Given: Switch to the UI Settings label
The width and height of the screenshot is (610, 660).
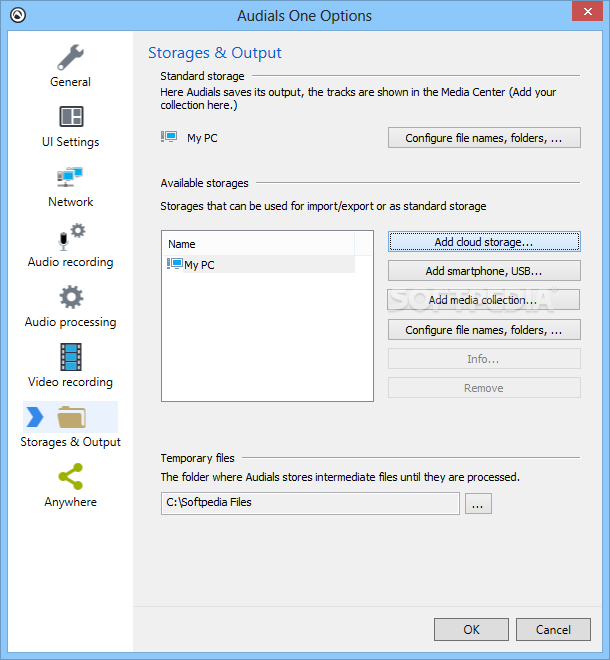Looking at the screenshot, I should pyautogui.click(x=70, y=142).
